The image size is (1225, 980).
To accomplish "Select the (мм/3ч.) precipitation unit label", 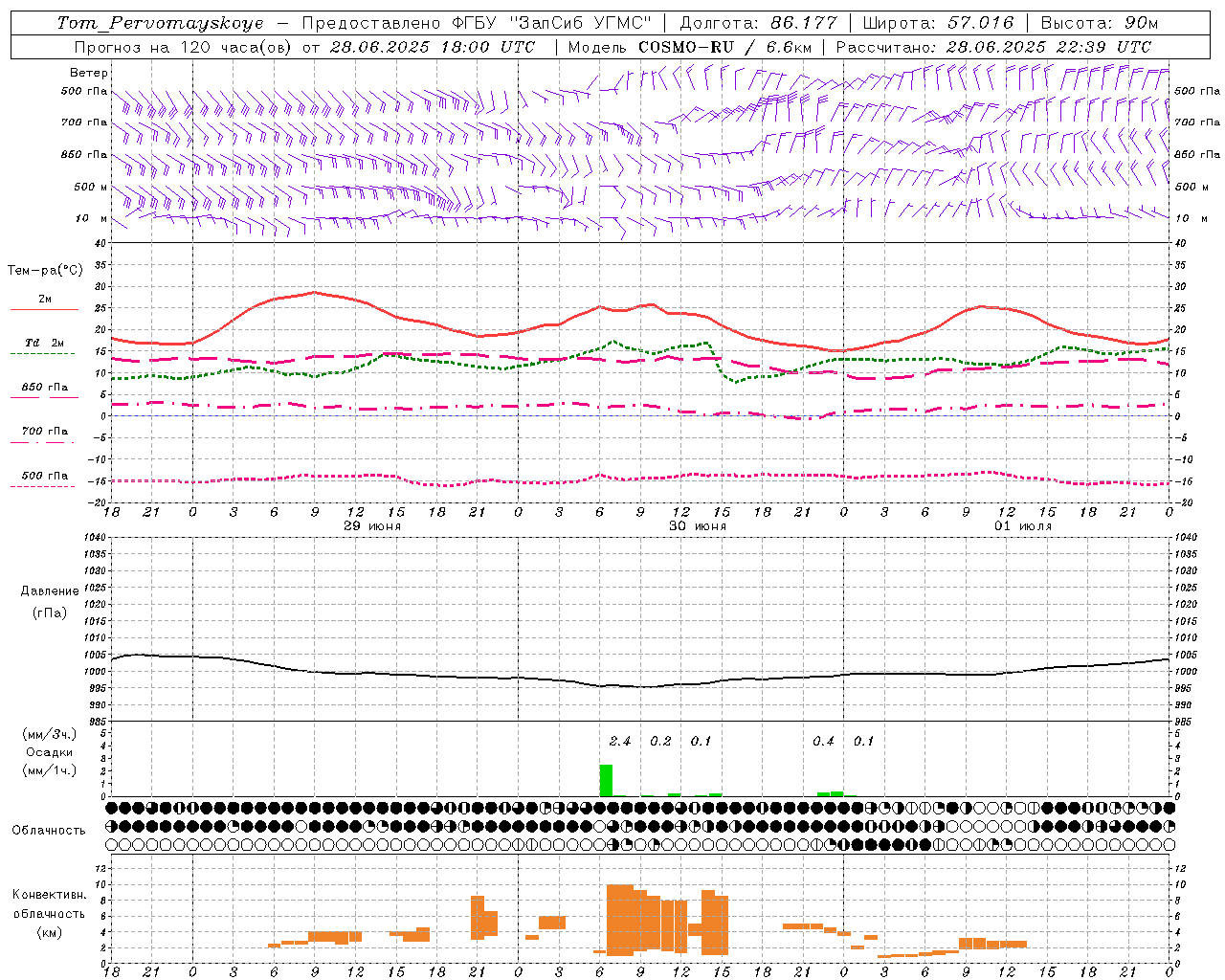I will [50, 734].
